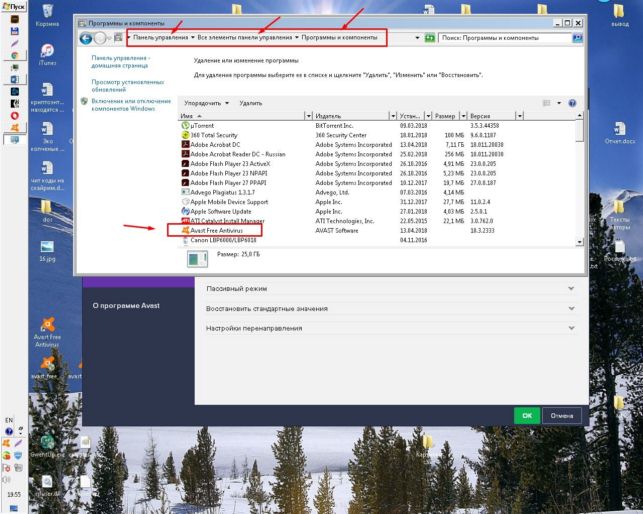Open Просмотр установленных обновлений link
The height and width of the screenshot is (514, 643).
point(128,85)
